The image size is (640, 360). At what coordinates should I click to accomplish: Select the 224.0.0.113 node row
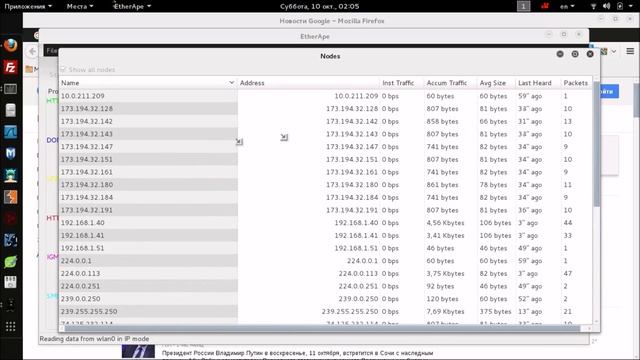tap(325, 273)
